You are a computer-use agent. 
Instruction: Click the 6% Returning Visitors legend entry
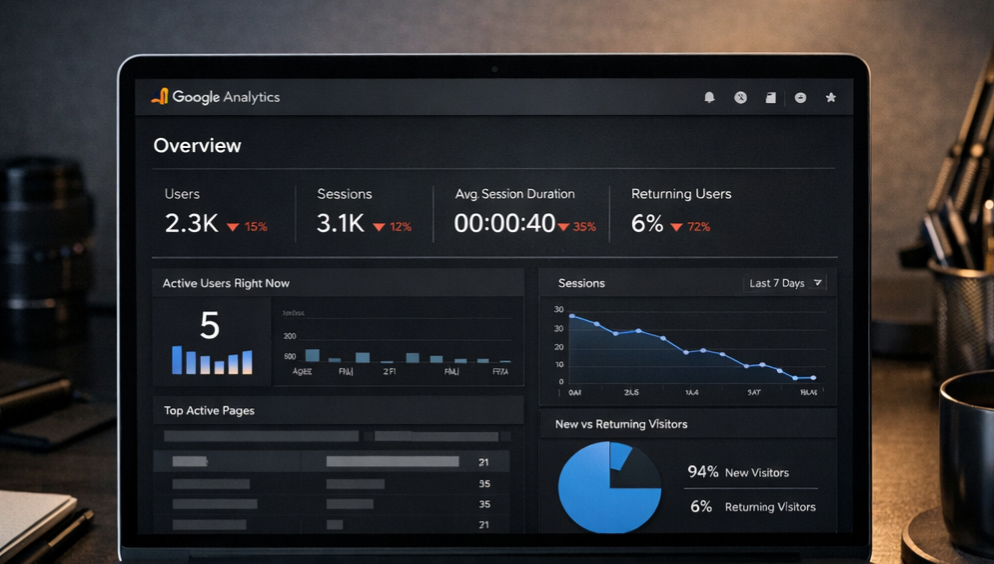click(752, 507)
